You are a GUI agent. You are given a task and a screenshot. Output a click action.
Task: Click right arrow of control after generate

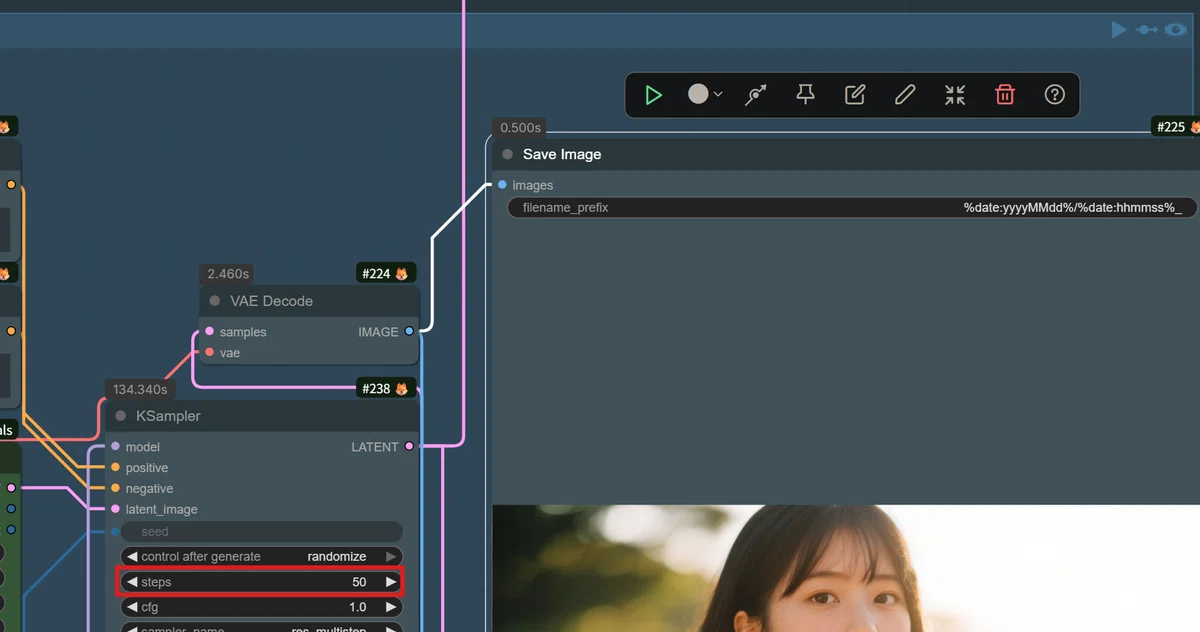point(391,557)
